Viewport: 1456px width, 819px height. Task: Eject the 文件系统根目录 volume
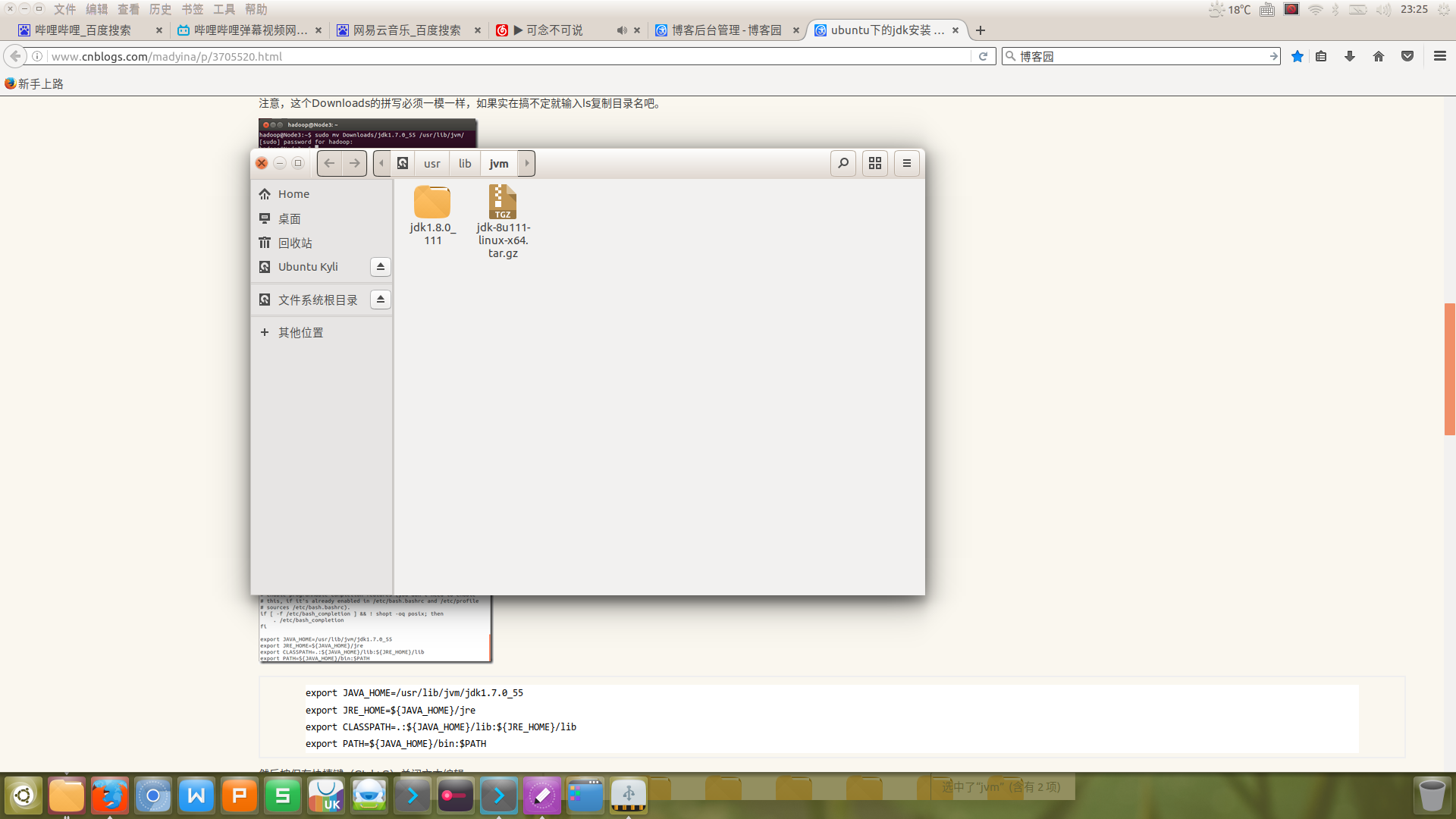(x=381, y=300)
